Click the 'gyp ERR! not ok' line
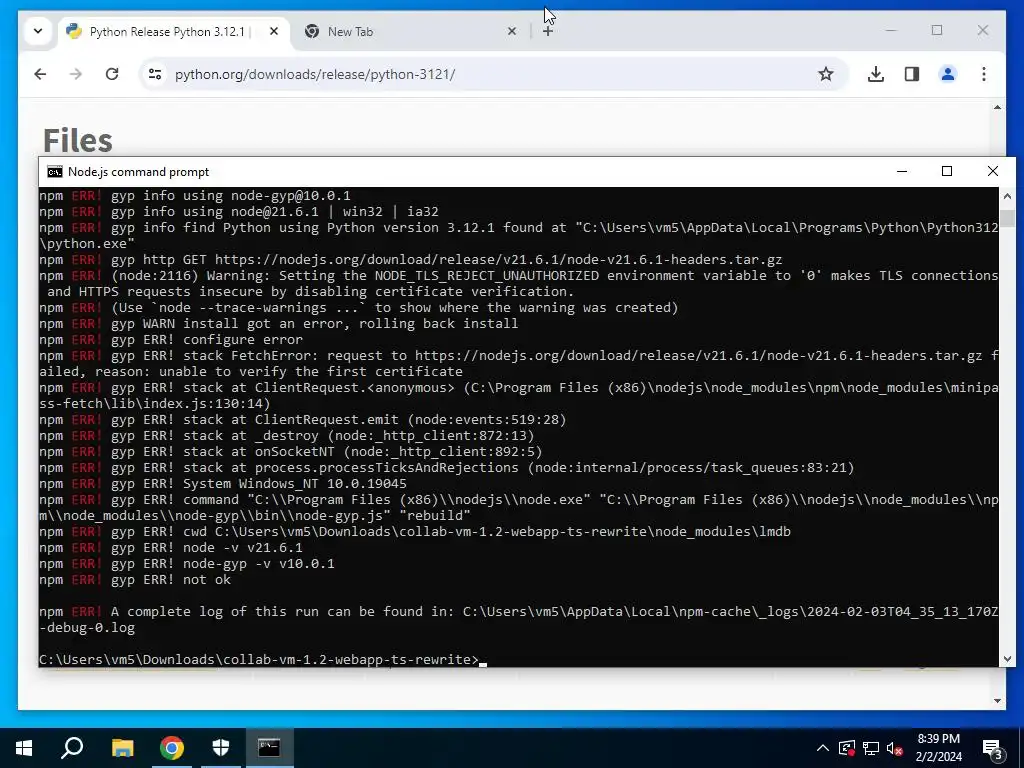Viewport: 1024px width, 768px height. (135, 580)
